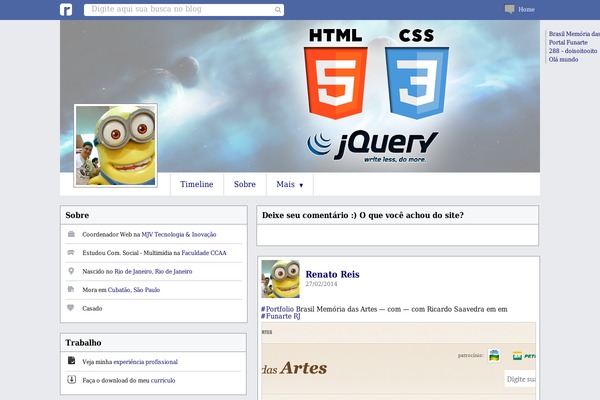Click the #Funarte RJ hashtag
This screenshot has height=400, width=600.
click(280, 316)
